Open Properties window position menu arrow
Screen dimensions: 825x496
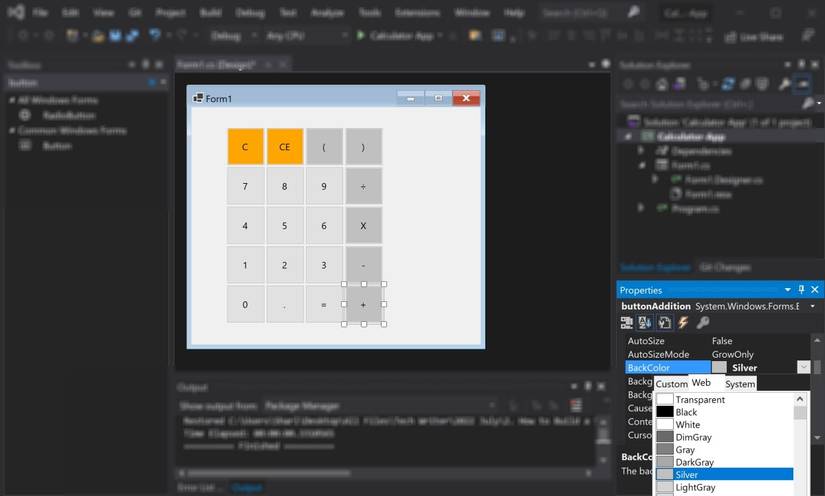(788, 290)
